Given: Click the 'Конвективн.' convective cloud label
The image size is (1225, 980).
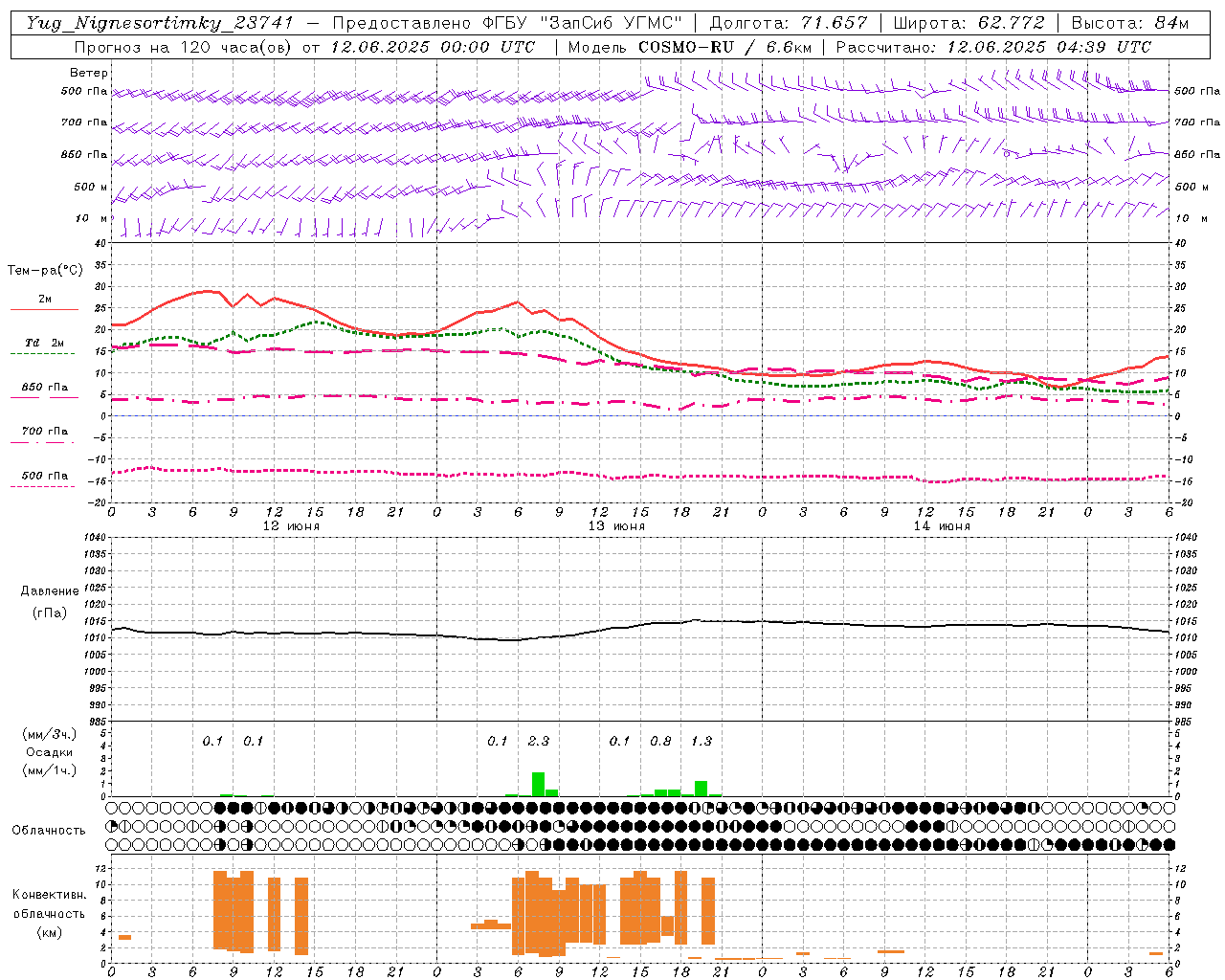Looking at the screenshot, I should click(x=50, y=894).
